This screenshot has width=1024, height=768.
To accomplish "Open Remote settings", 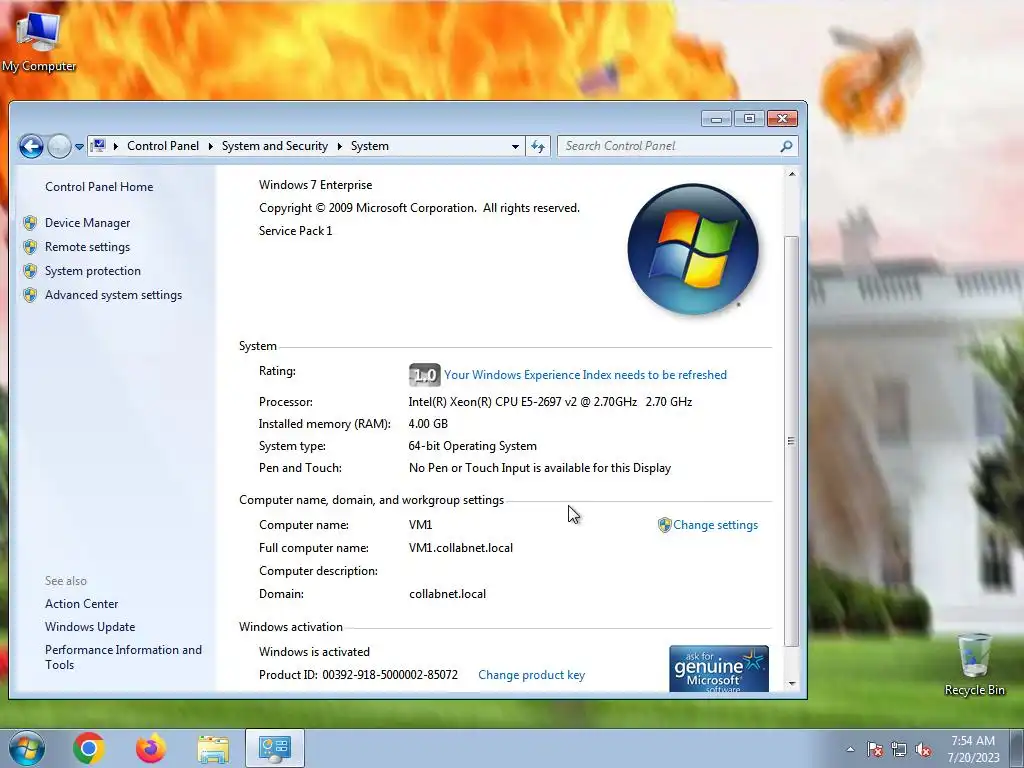I will tap(88, 247).
